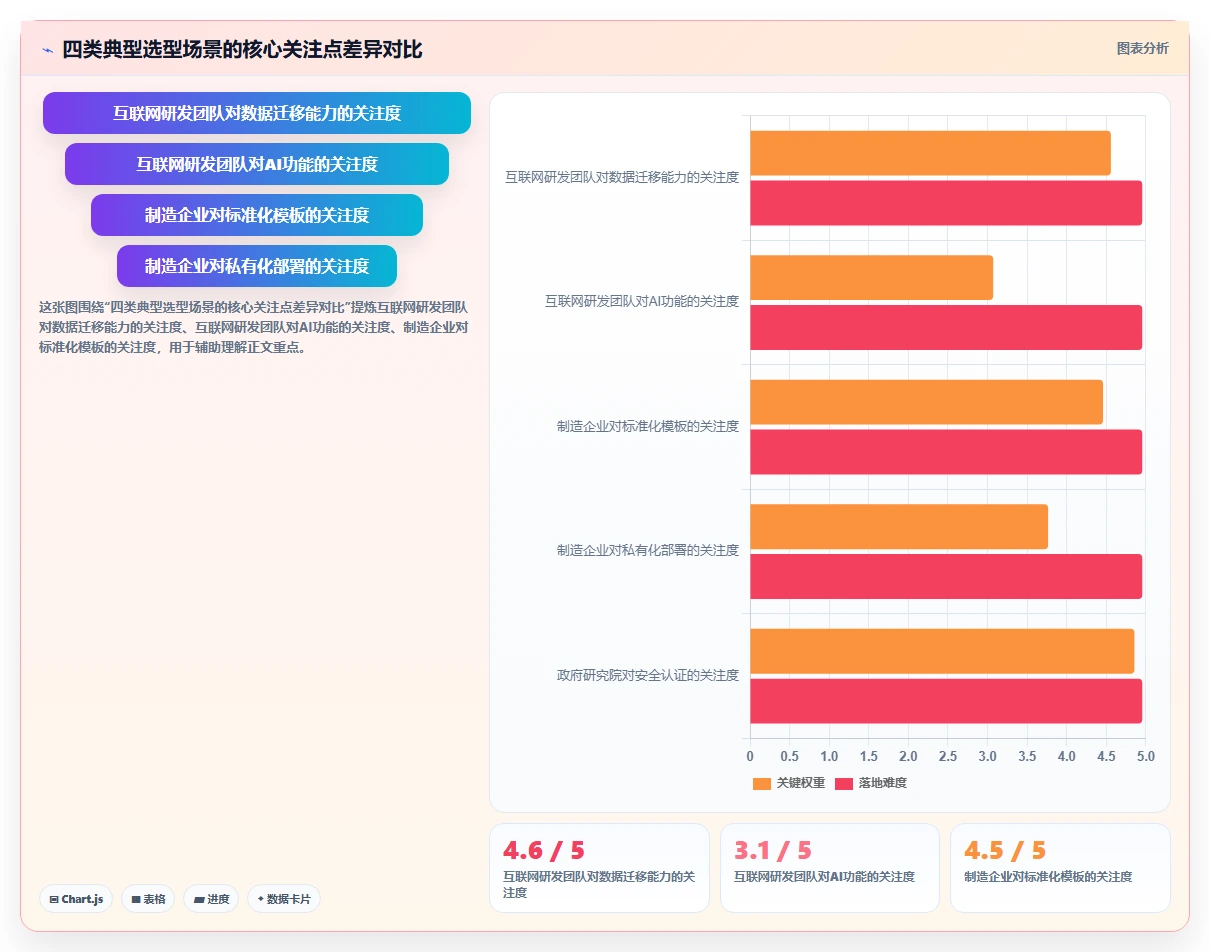Screen dimensions: 1210x952
Task: Click y-axis label 互联网研发团队对数据迁移能力的关注度
Action: coord(622,177)
